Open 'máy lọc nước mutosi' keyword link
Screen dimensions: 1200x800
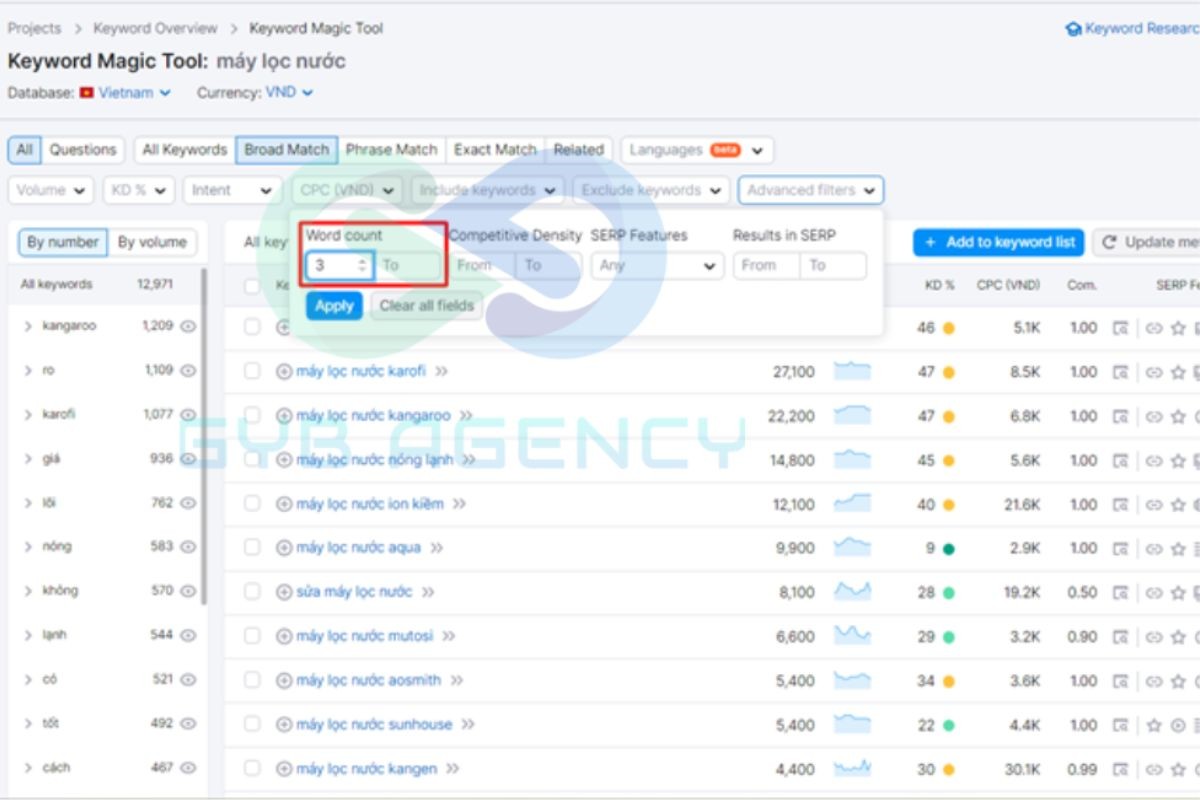[365, 636]
